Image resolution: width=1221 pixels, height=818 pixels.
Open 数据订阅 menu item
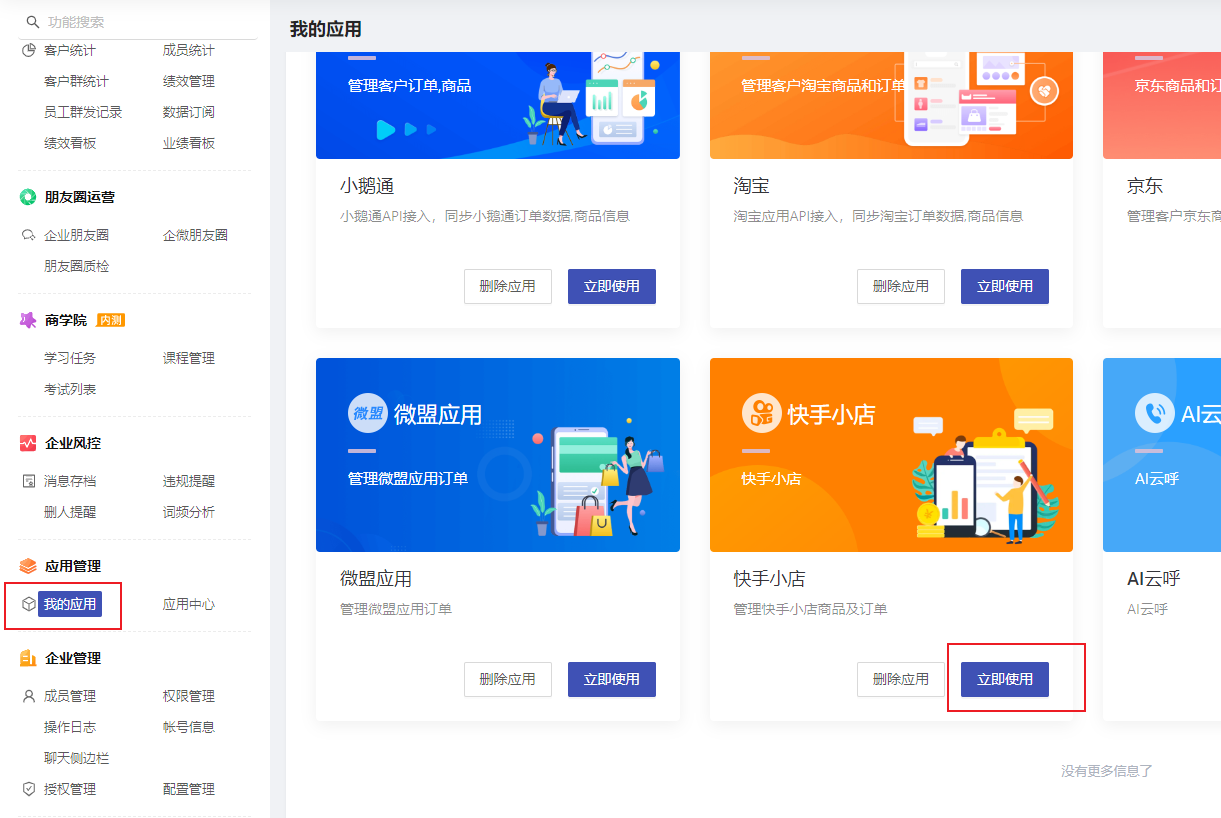[189, 112]
